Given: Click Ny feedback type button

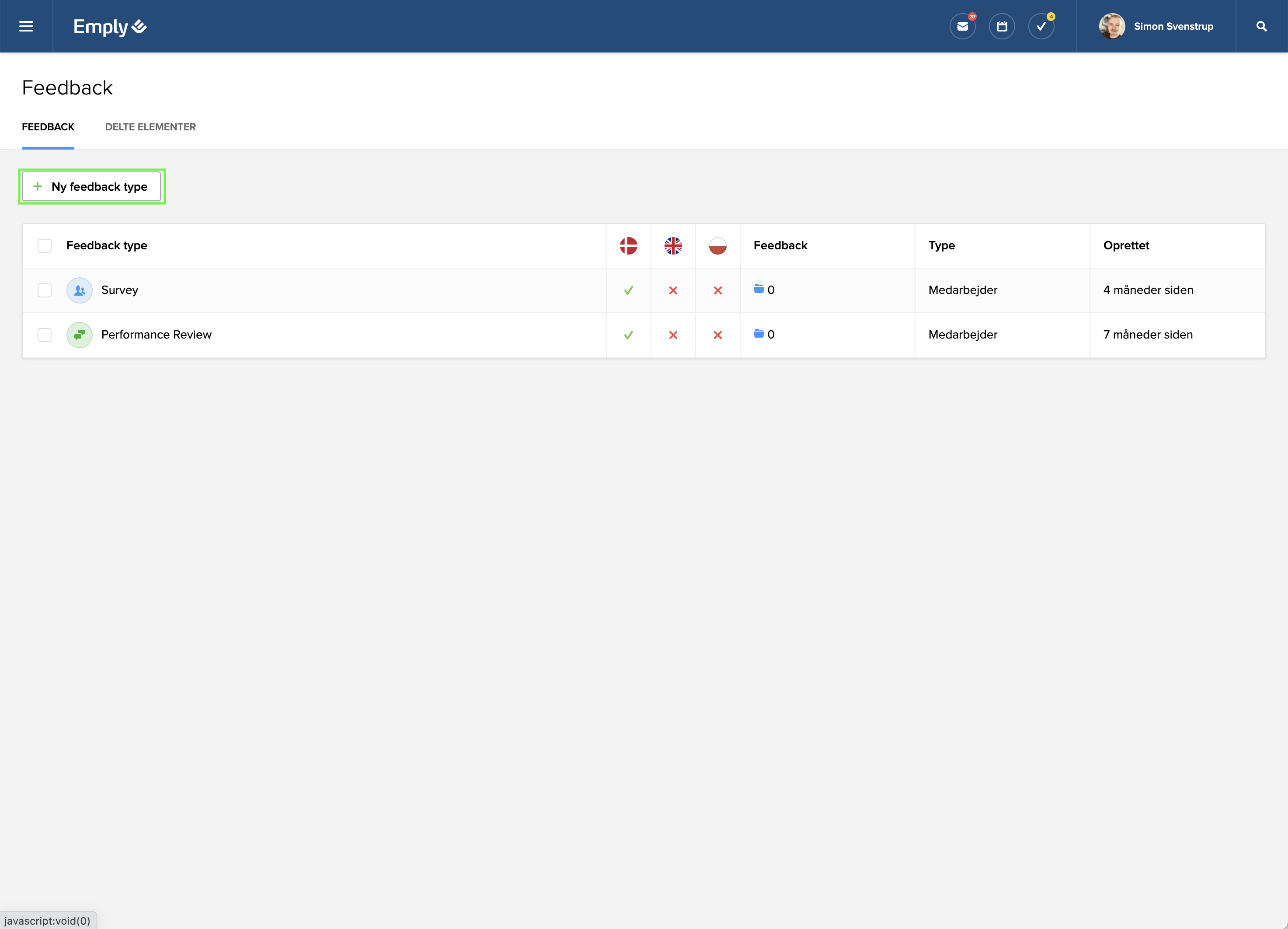Looking at the screenshot, I should click(x=91, y=186).
